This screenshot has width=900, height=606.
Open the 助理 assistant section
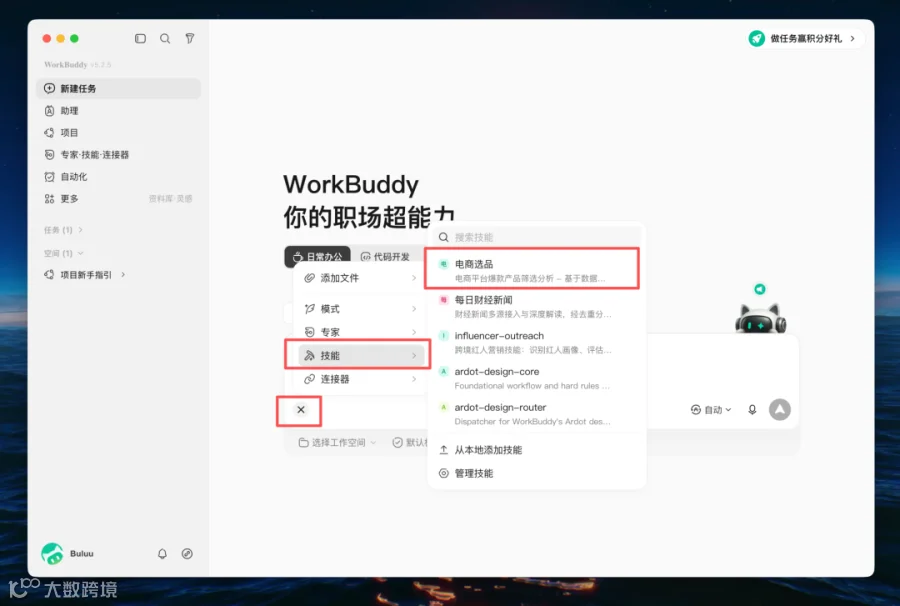pos(119,111)
